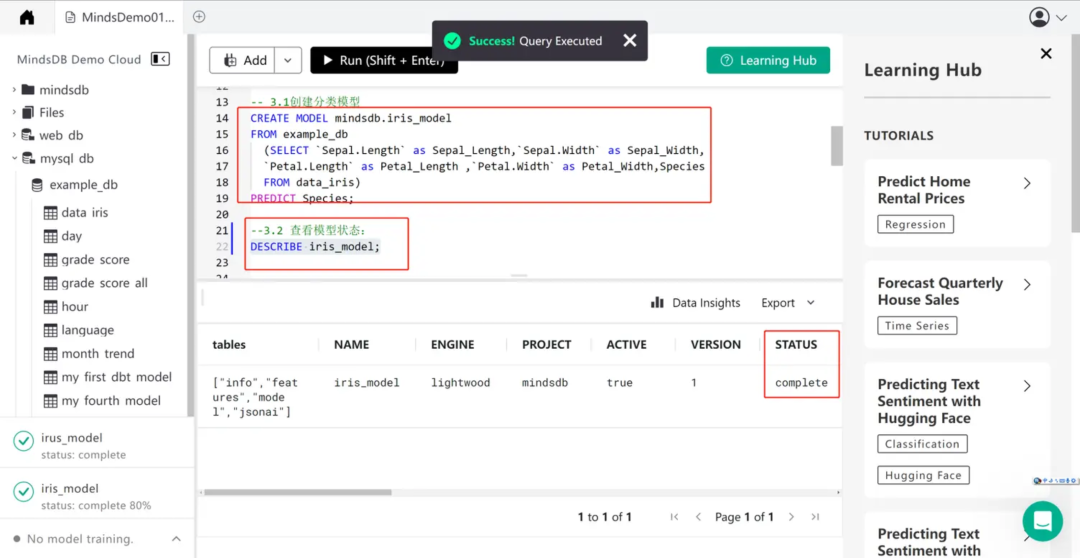Screen dimensions: 1080x558
Task: Place cursor on DESCRIBE iris_model line
Action: (315, 246)
